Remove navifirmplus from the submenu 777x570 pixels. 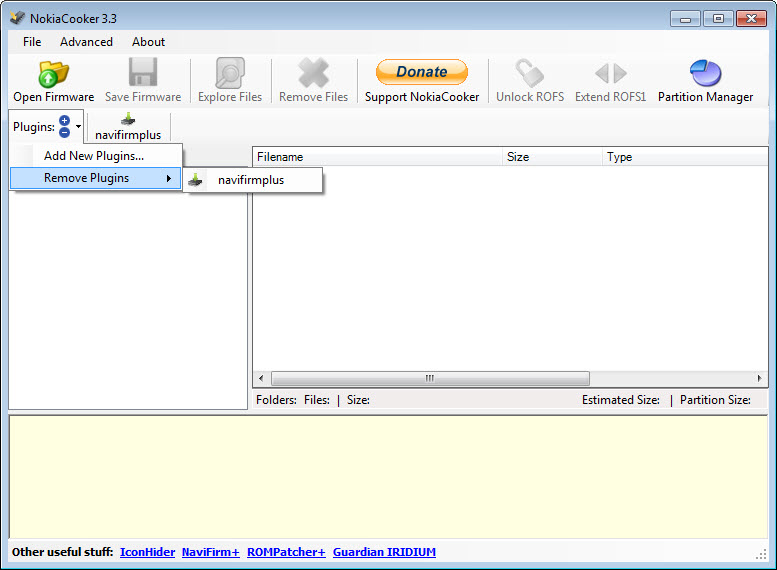[254, 180]
